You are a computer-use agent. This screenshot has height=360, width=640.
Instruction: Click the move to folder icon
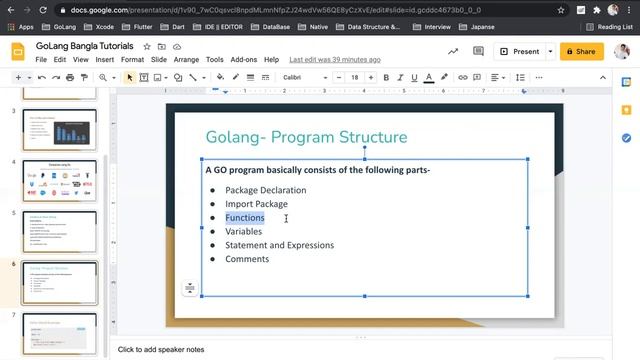pyautogui.click(x=162, y=47)
